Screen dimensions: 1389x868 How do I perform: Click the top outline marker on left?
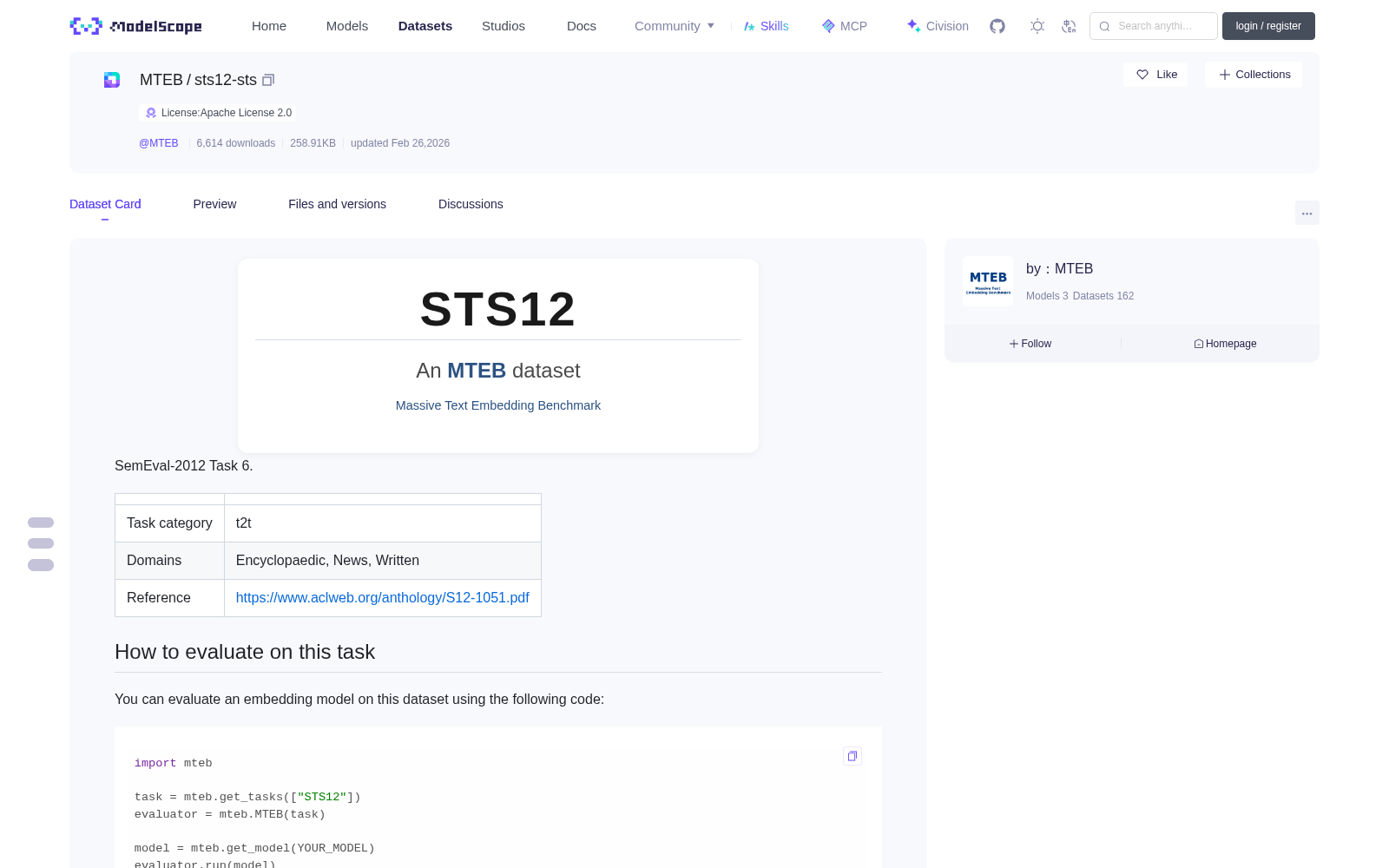point(41,523)
